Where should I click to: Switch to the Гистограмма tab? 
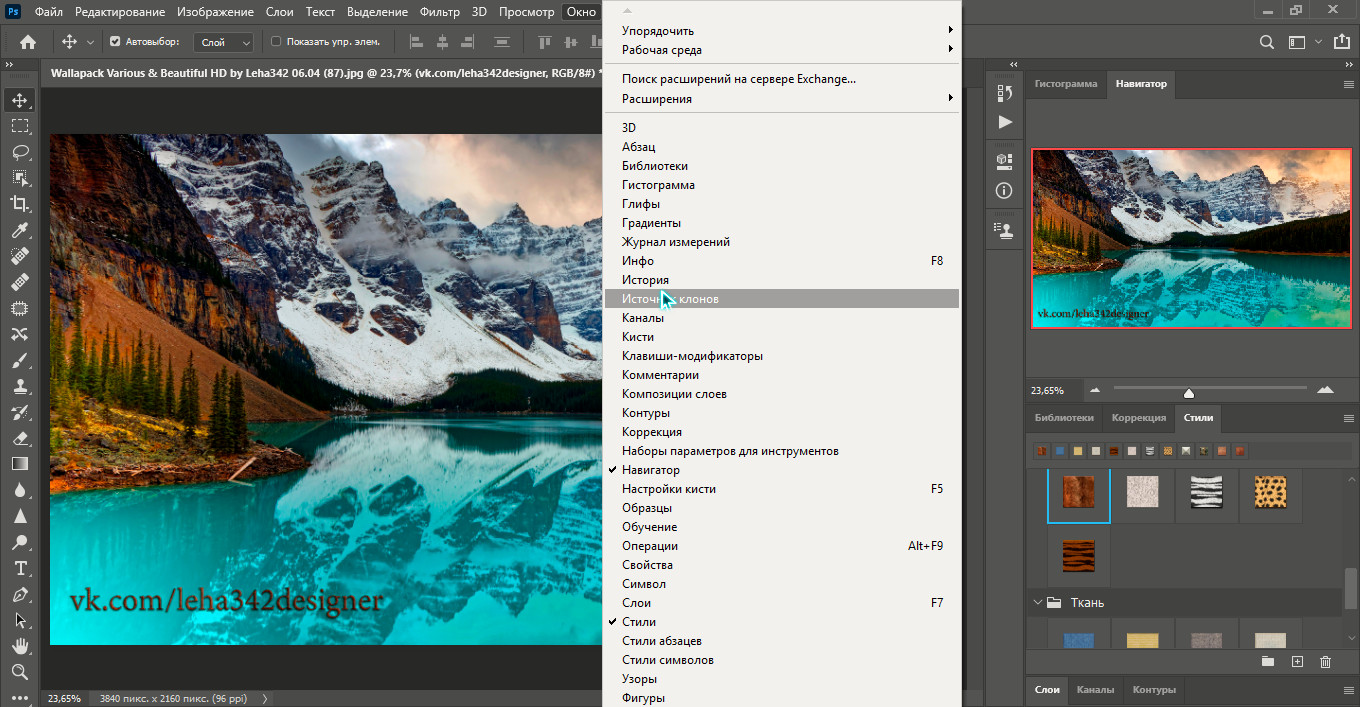[1065, 84]
